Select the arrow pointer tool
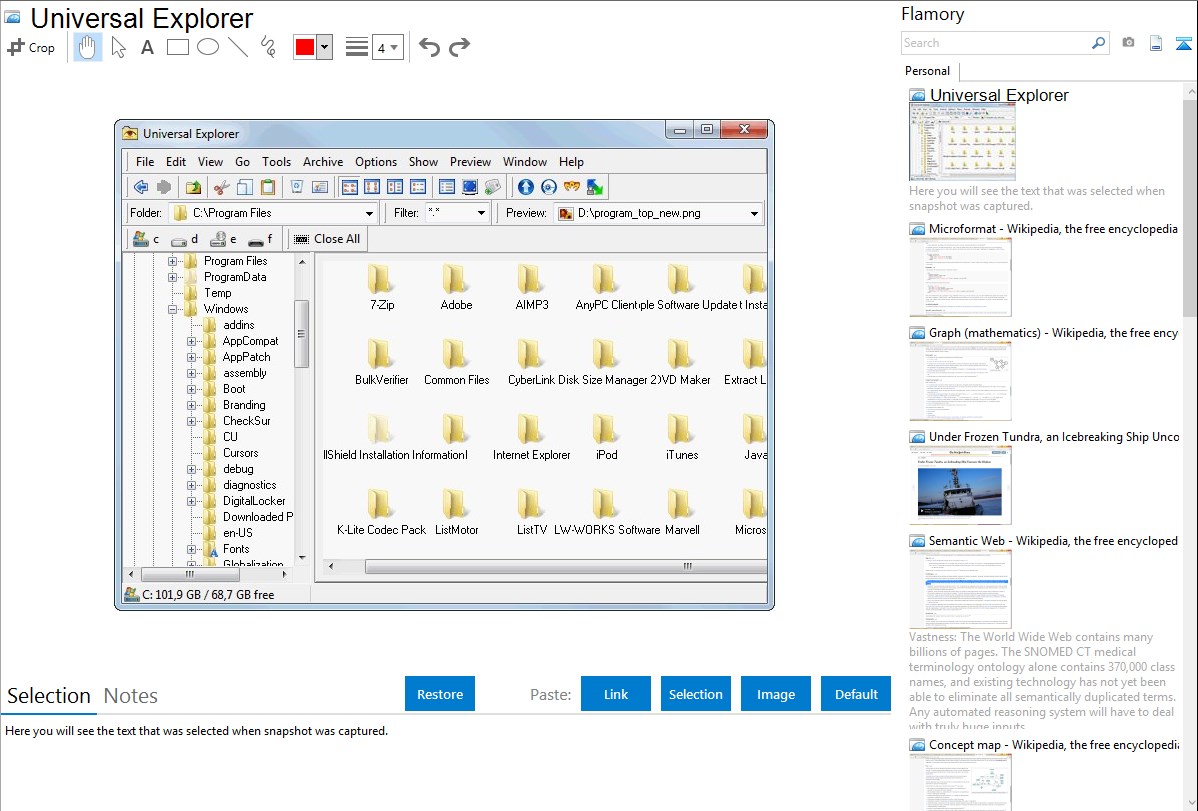The width and height of the screenshot is (1198, 811). (118, 47)
